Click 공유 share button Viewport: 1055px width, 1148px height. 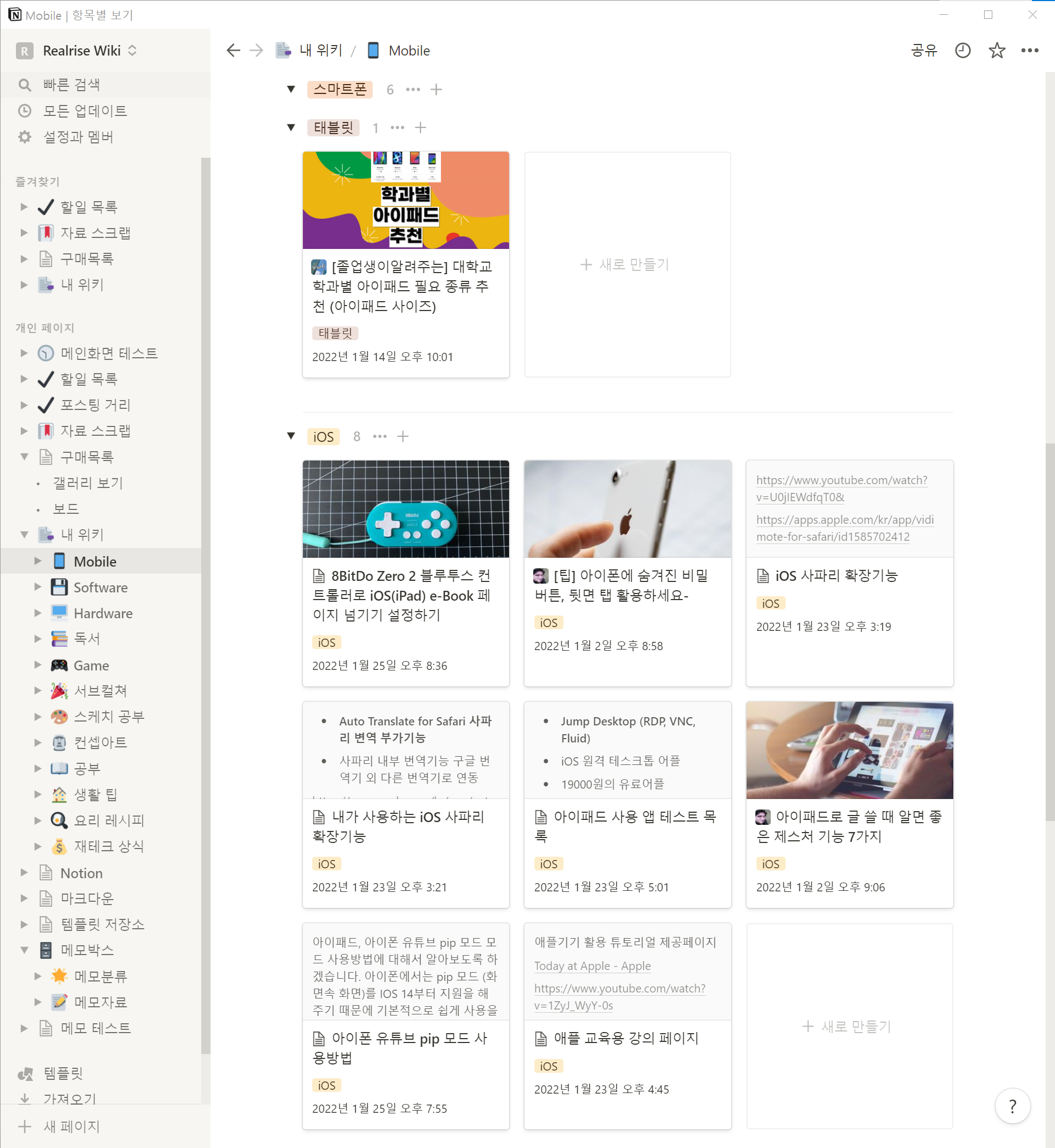point(924,51)
